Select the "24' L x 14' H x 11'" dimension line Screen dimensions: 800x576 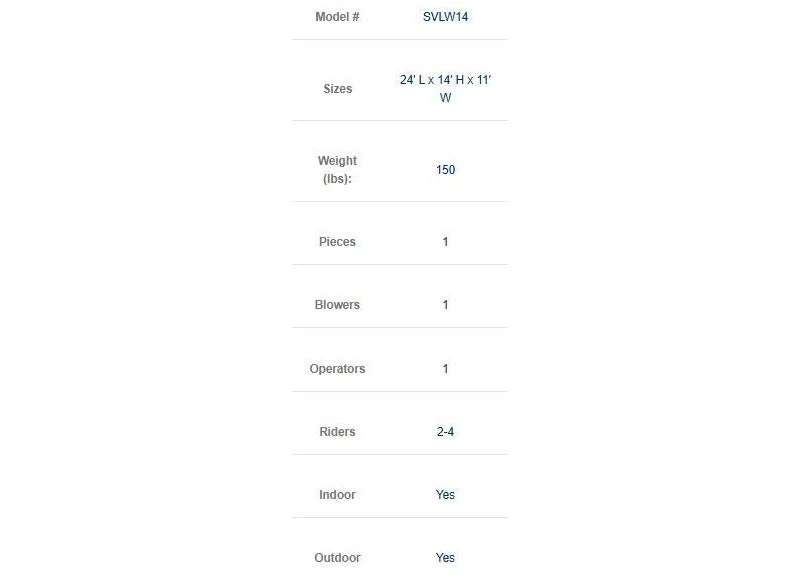click(x=445, y=80)
